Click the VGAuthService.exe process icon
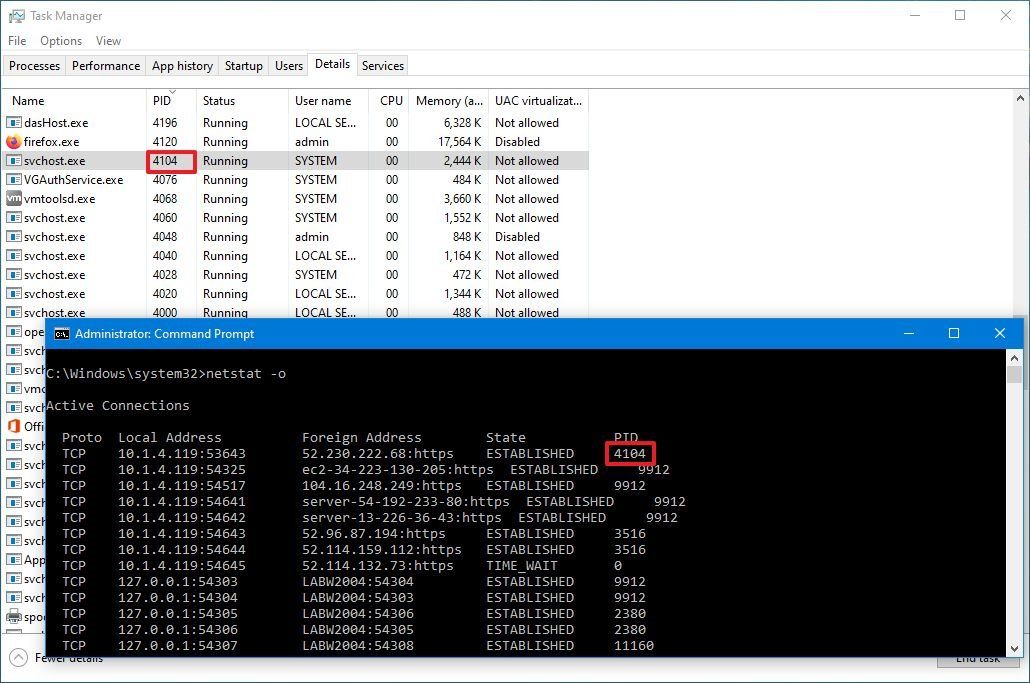 point(13,179)
